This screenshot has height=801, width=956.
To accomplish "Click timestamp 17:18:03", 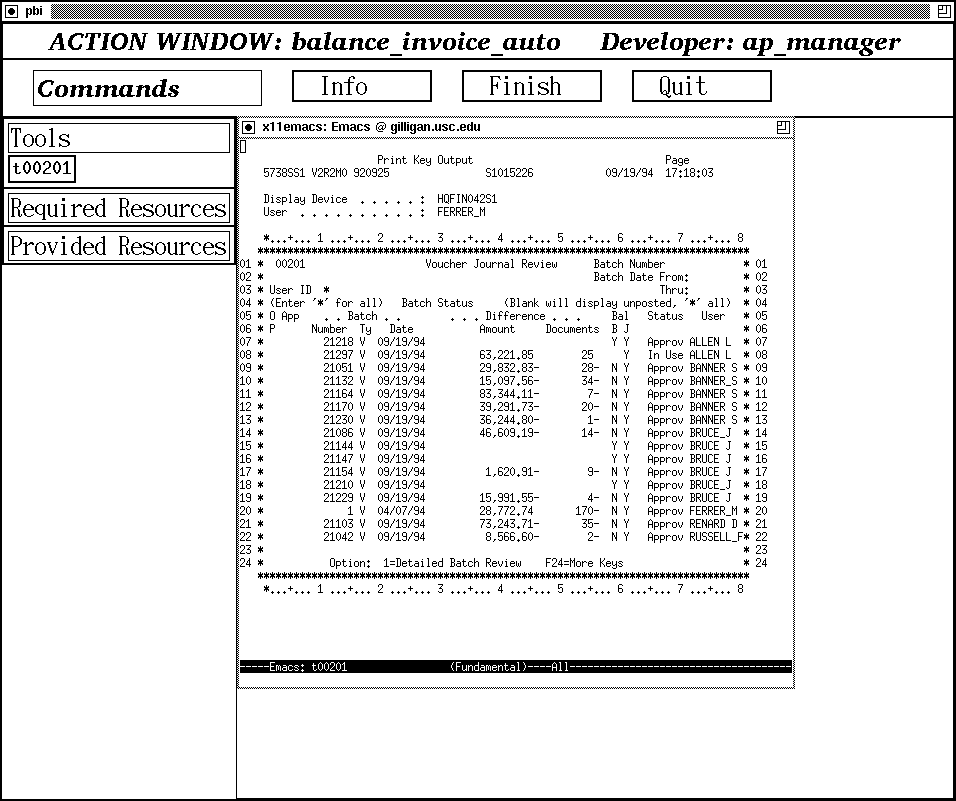I will 689,173.
